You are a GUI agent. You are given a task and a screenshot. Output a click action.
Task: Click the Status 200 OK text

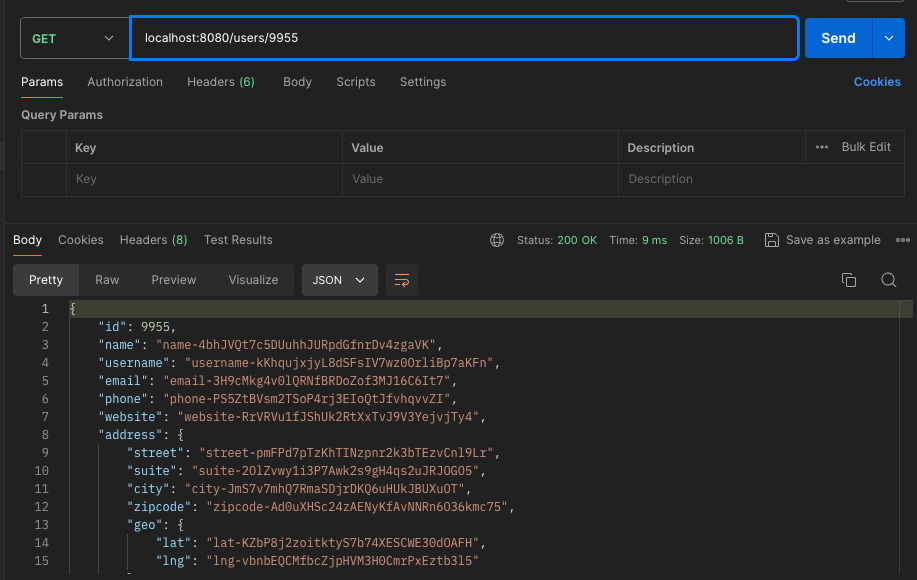[x=557, y=240]
